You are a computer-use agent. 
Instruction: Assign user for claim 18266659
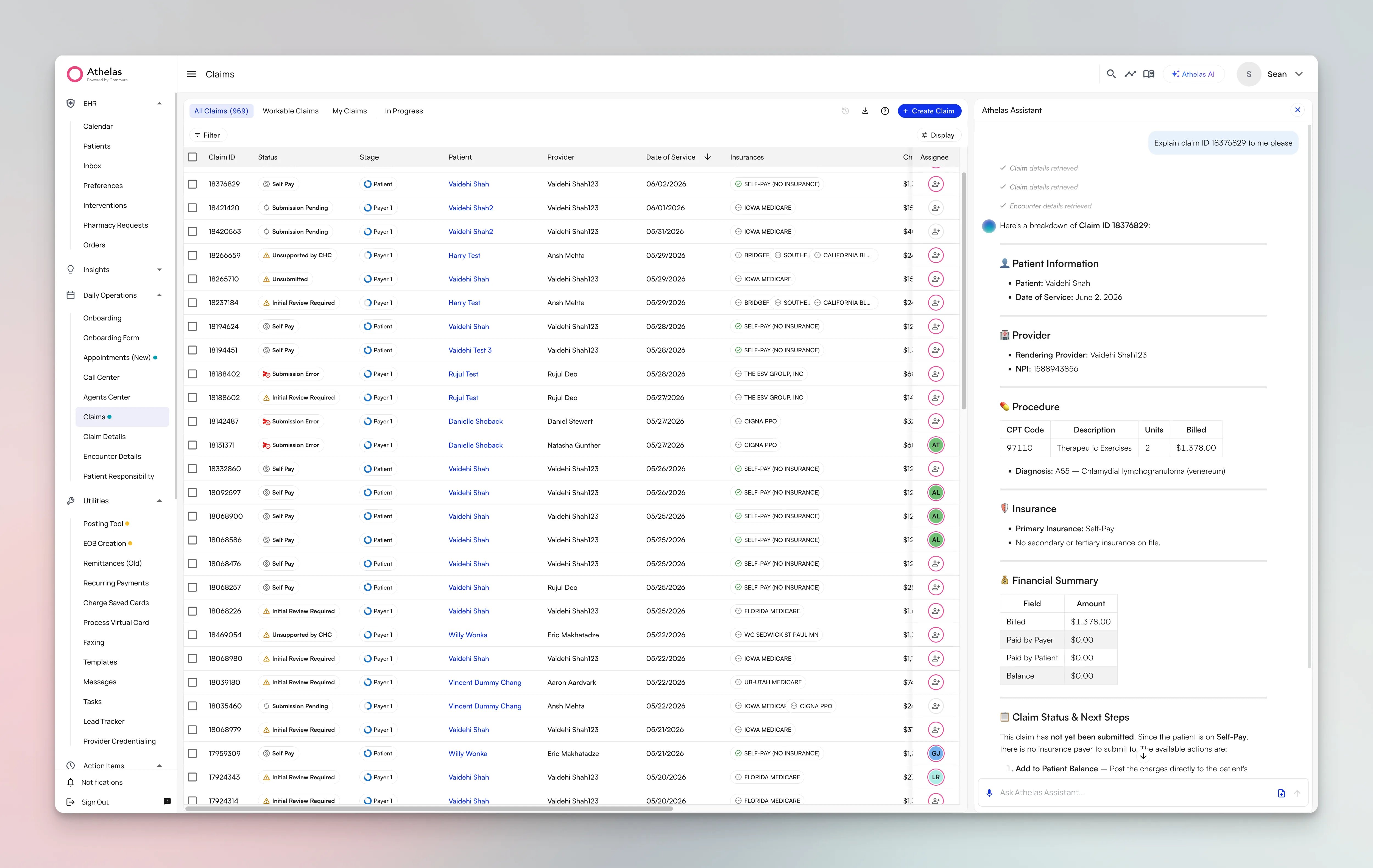pyautogui.click(x=936, y=255)
